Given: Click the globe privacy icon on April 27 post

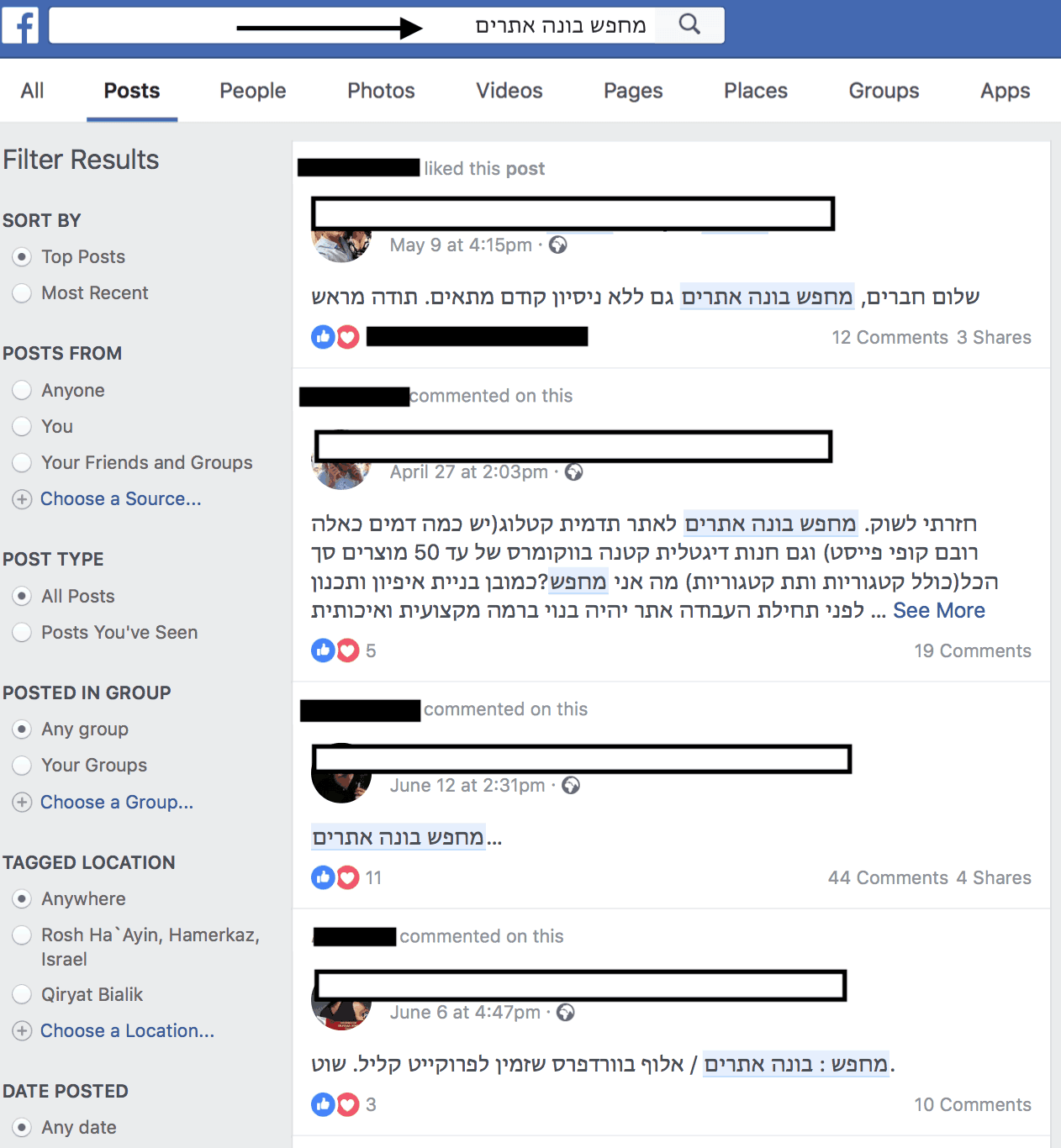Looking at the screenshot, I should (574, 471).
